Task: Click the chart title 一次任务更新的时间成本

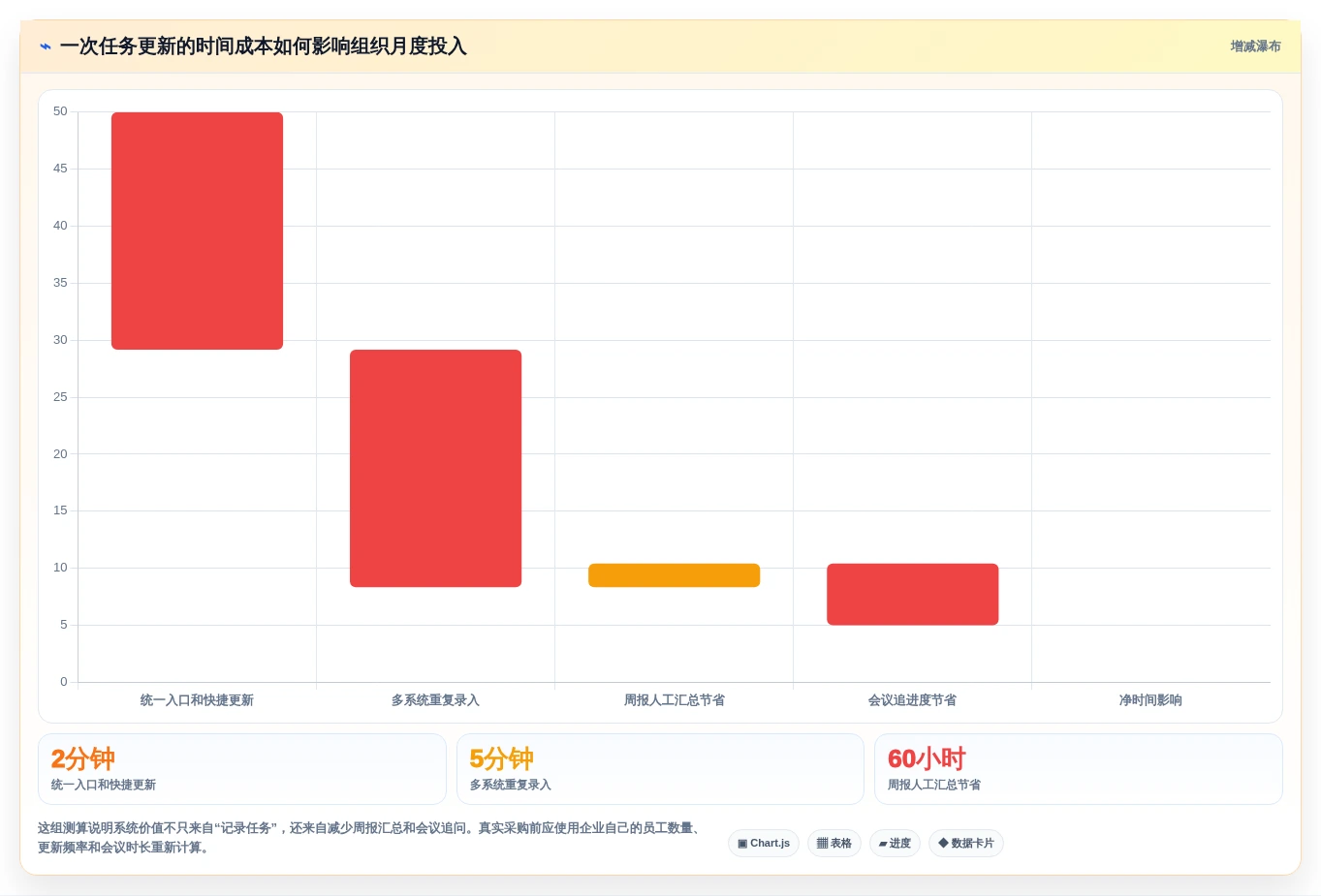Action: pos(263,46)
